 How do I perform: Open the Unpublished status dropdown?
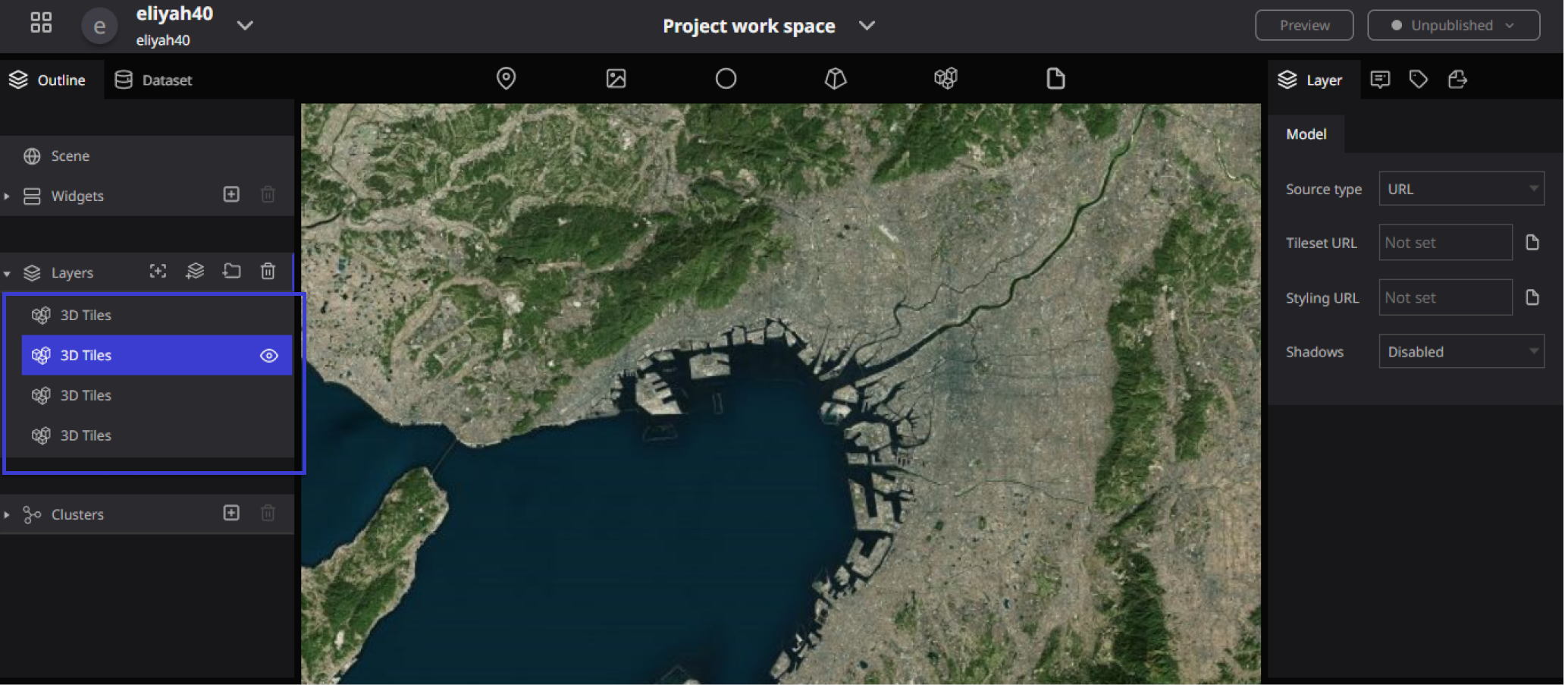tap(1453, 25)
